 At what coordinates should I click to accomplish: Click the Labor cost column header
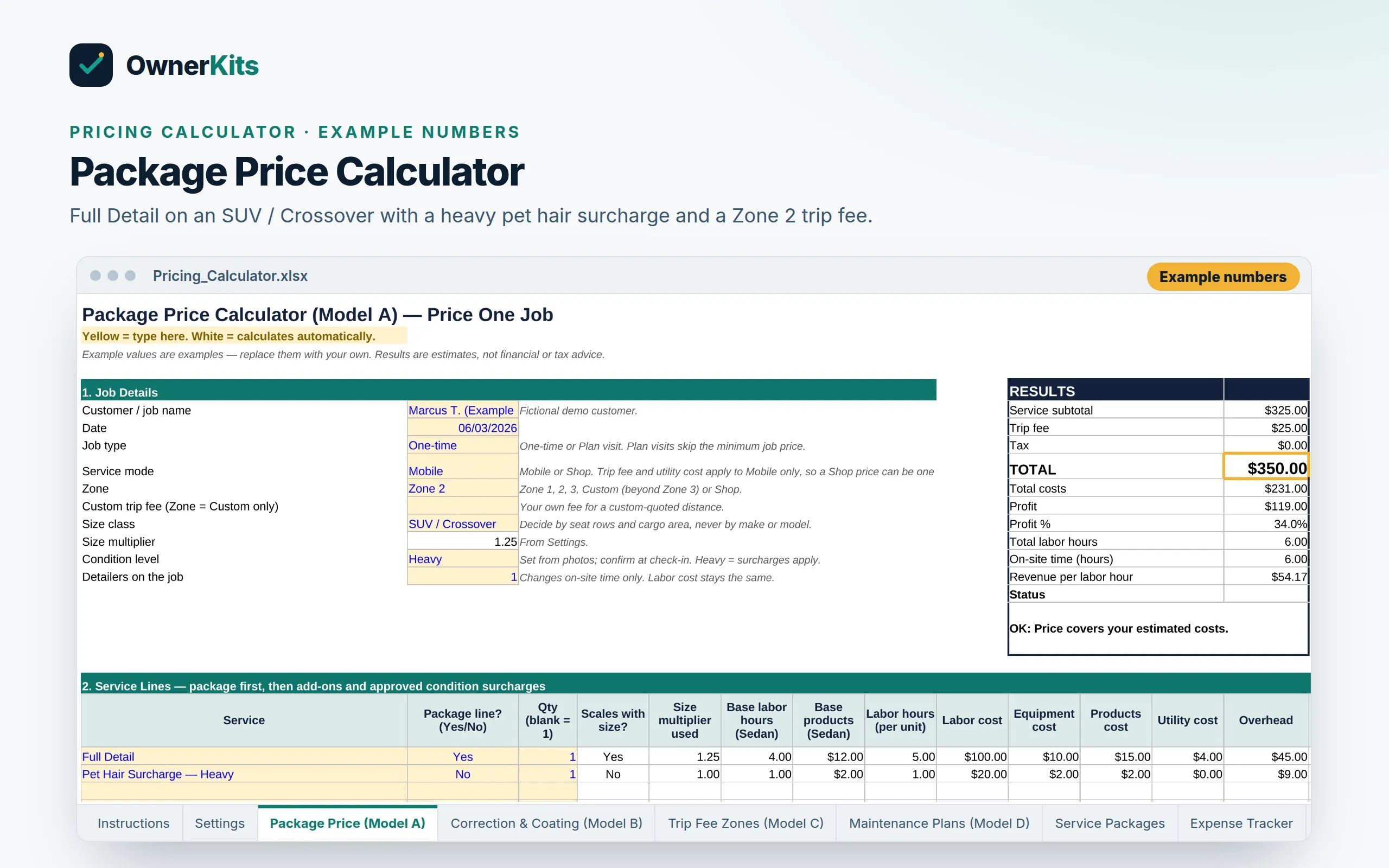(972, 720)
